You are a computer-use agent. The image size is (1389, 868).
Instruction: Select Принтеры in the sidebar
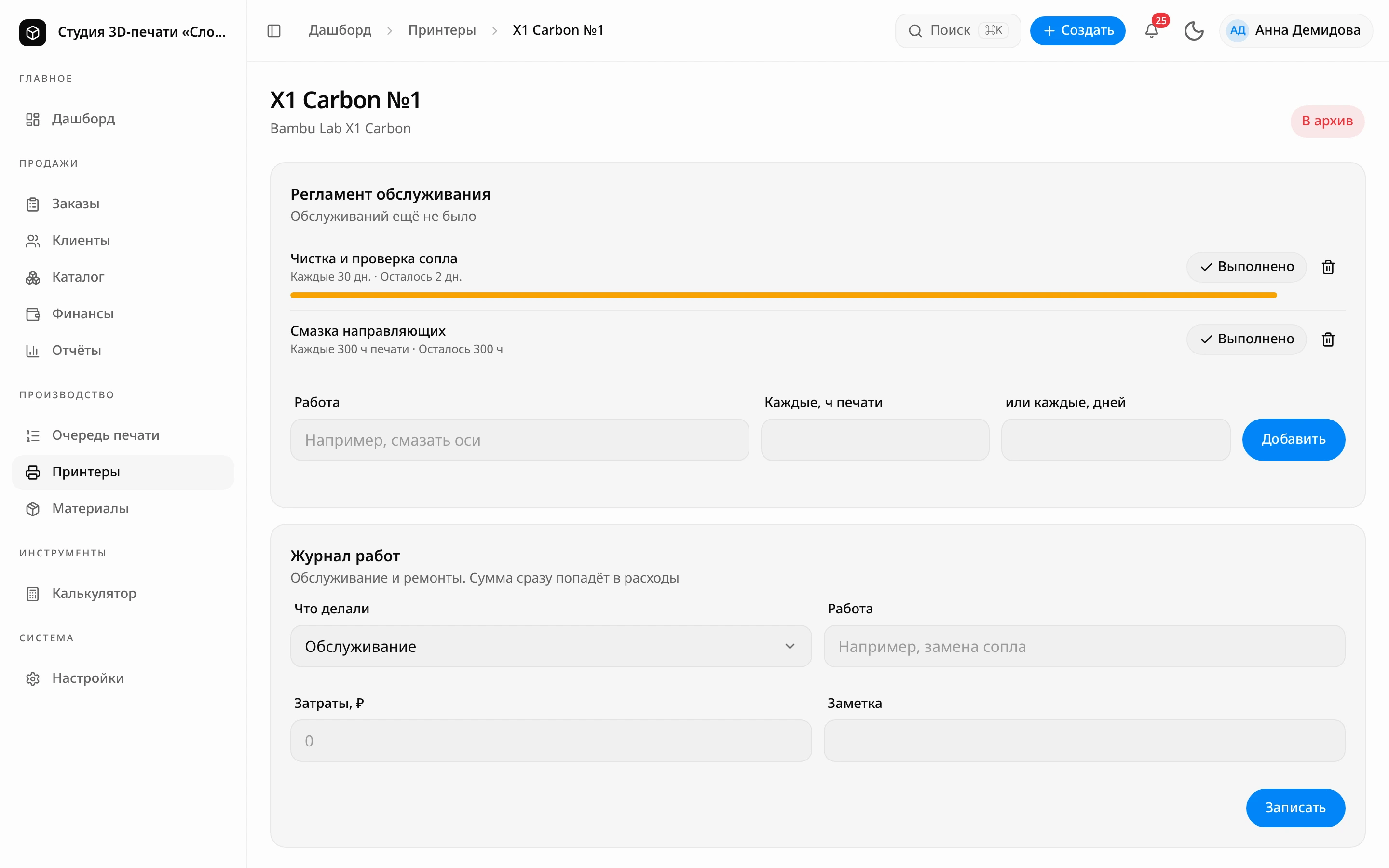coord(123,472)
